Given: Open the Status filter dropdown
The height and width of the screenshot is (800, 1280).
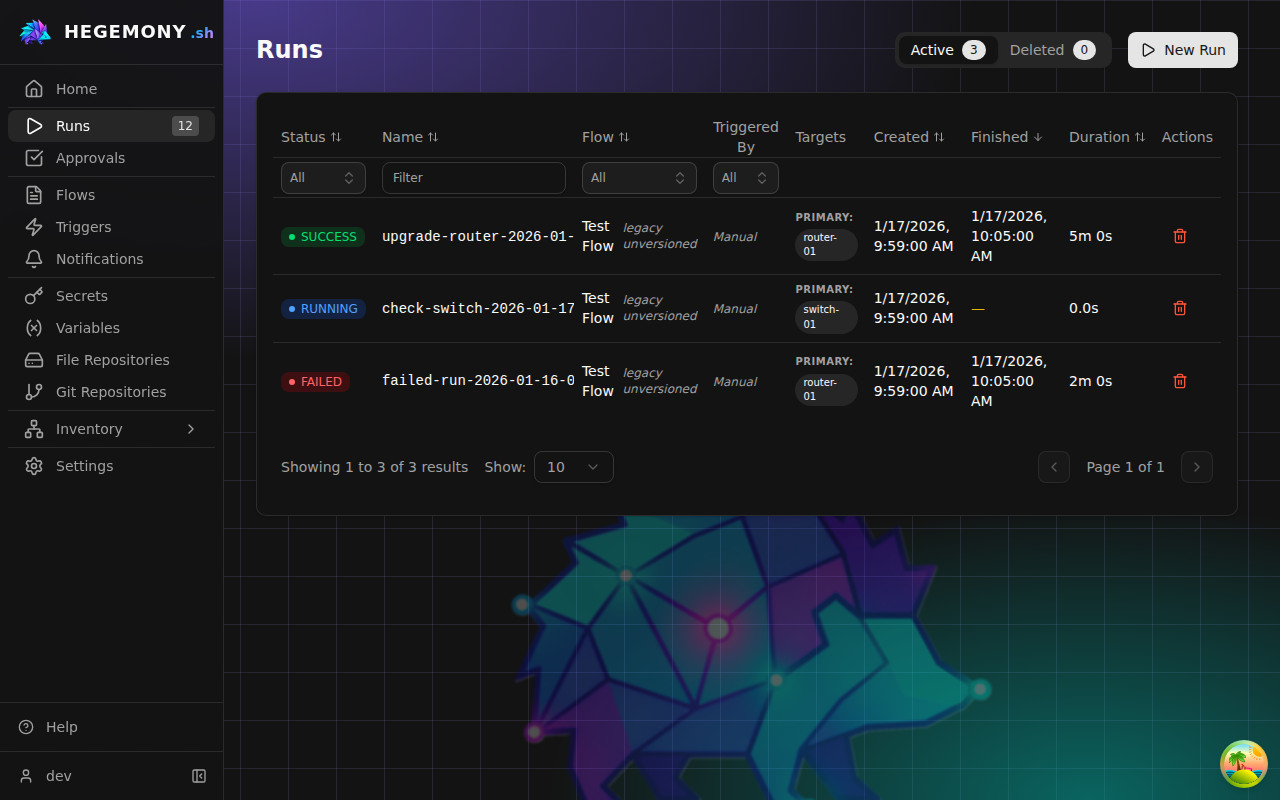Looking at the screenshot, I should tap(323, 178).
